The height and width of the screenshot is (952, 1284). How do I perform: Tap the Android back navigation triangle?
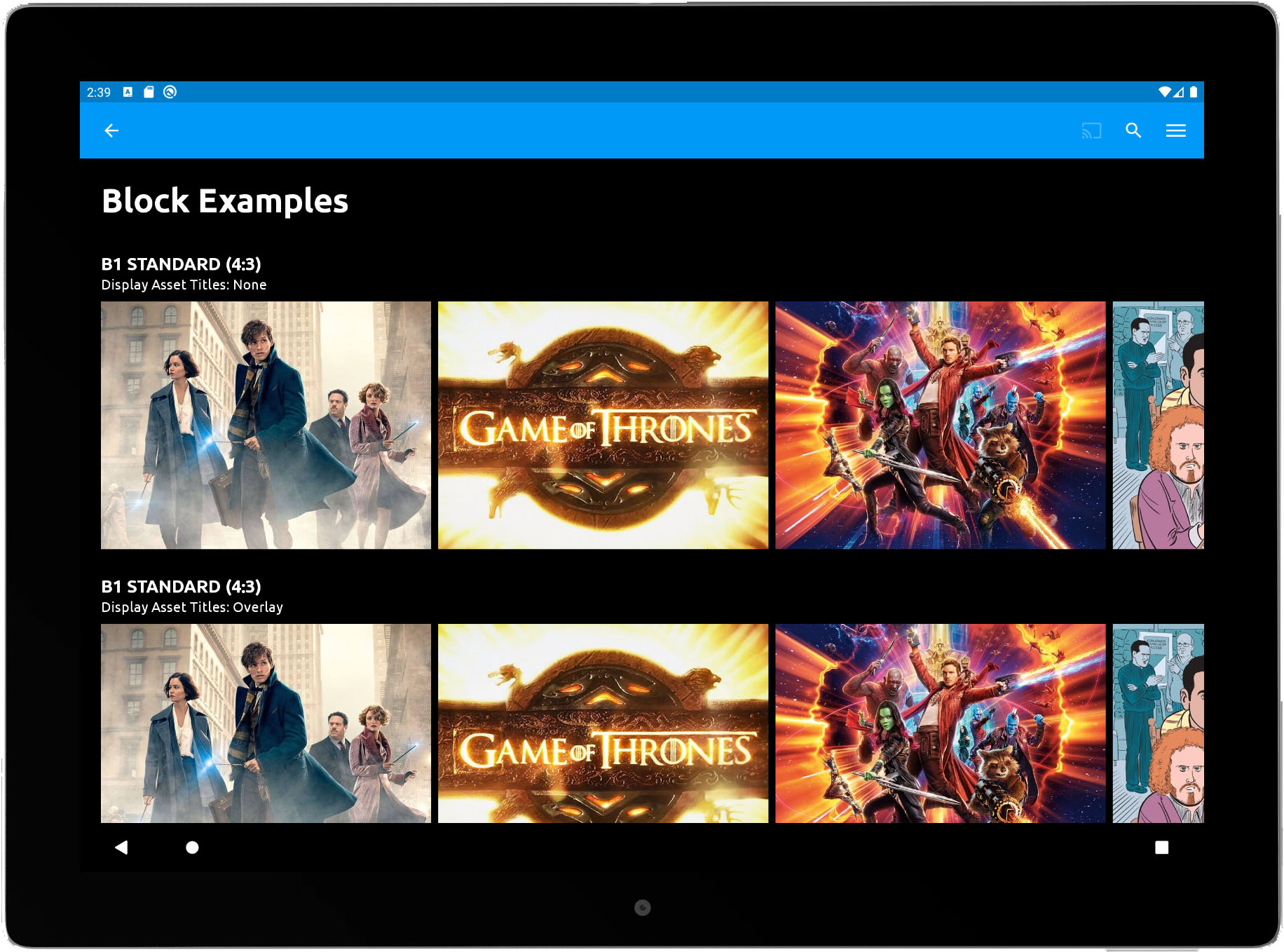(x=121, y=847)
